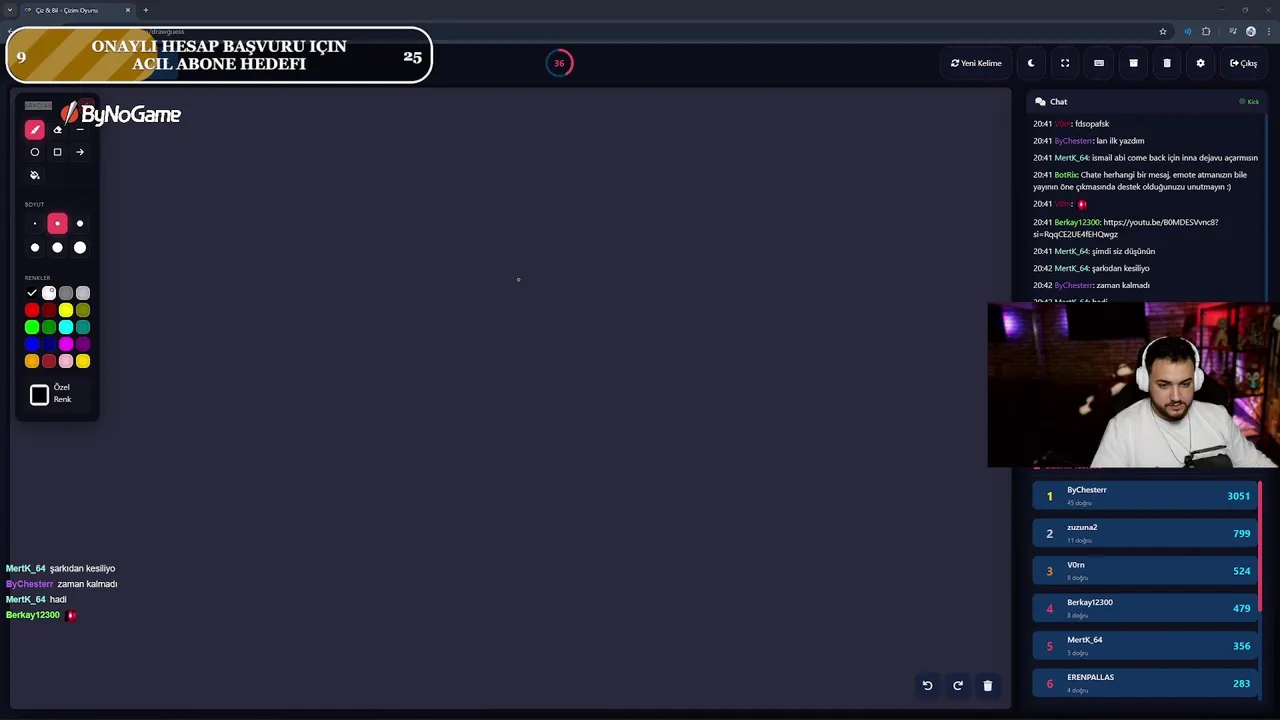Enter fullscreen mode via top toolbar icon
The image size is (1280, 720).
coord(1065,63)
